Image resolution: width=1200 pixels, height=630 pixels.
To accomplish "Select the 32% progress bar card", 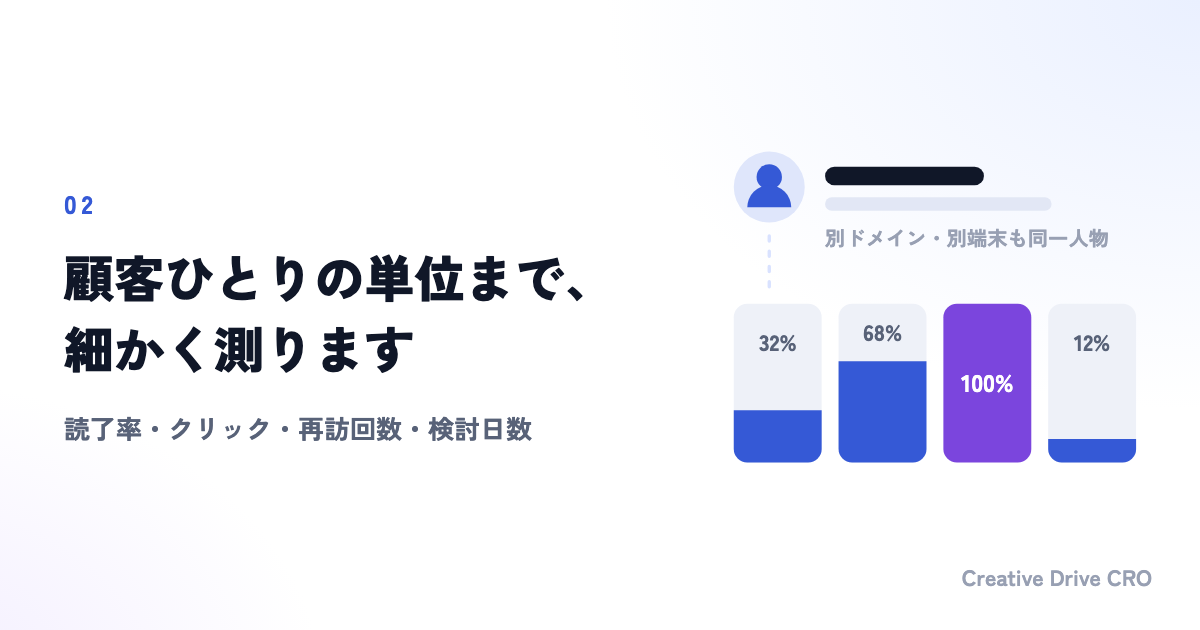I will (x=777, y=383).
